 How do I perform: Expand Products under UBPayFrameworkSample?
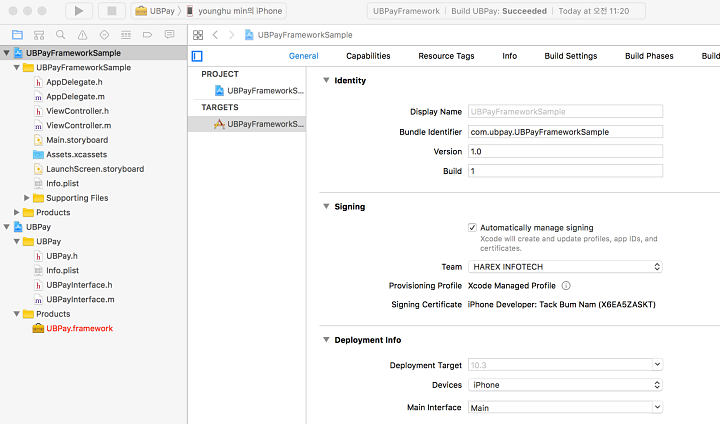point(17,212)
